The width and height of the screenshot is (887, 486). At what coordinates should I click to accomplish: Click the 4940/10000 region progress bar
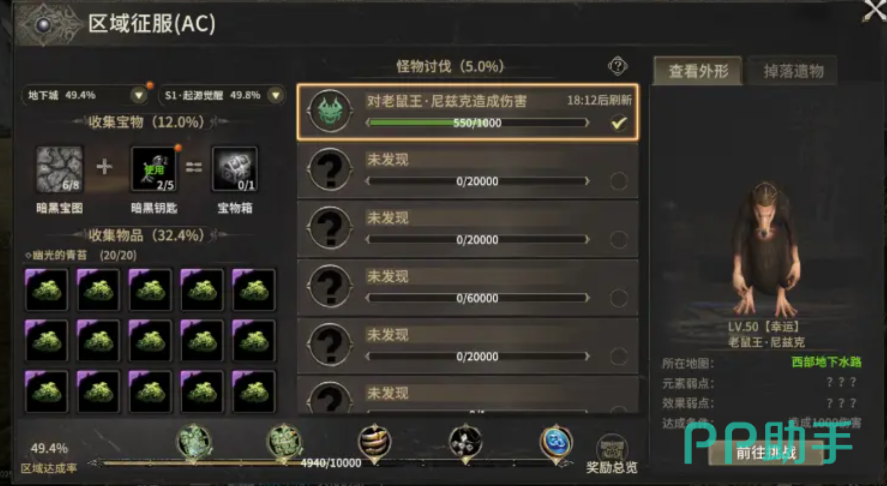[330, 463]
